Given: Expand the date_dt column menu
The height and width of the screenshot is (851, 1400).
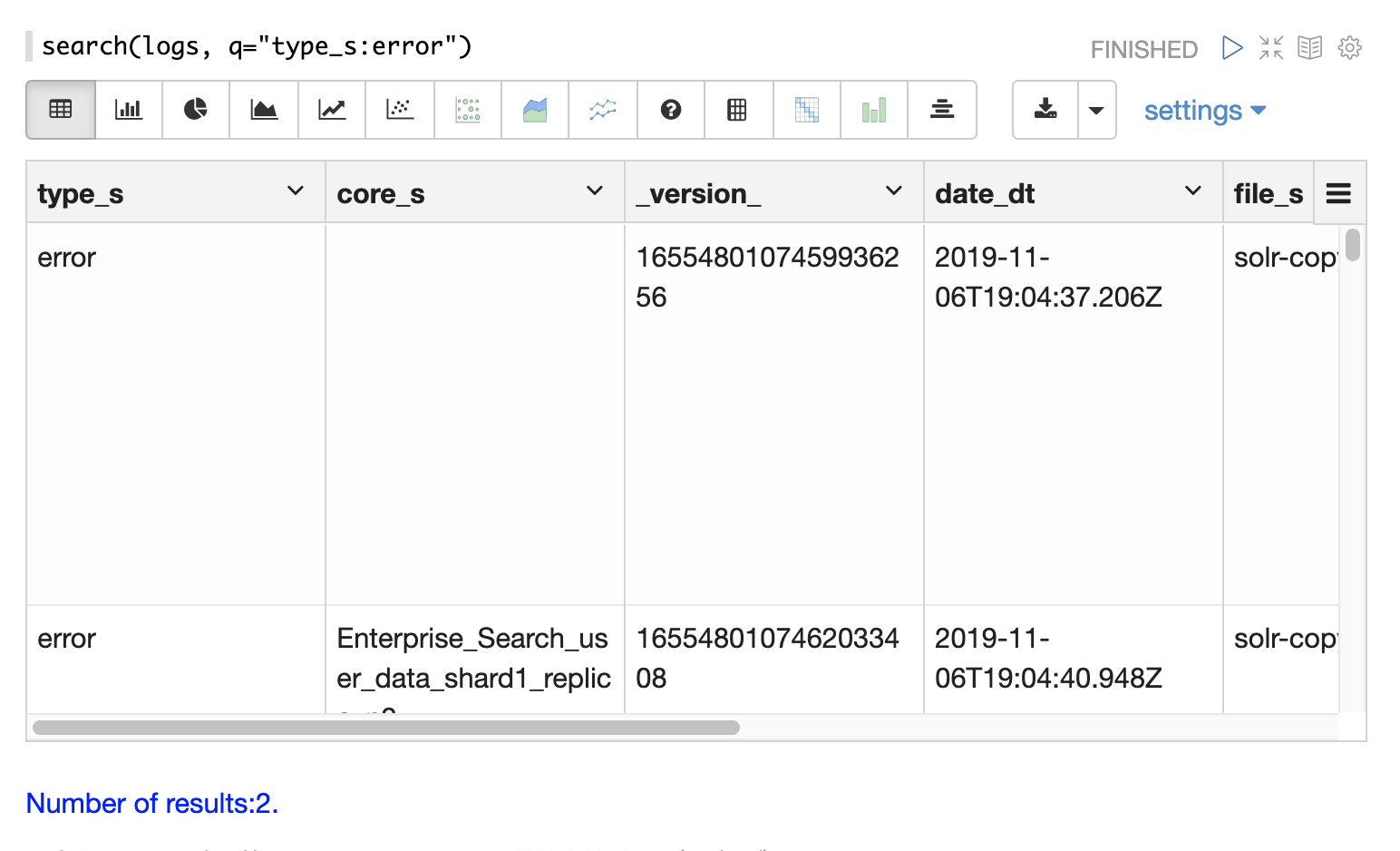Looking at the screenshot, I should pos(1192,191).
